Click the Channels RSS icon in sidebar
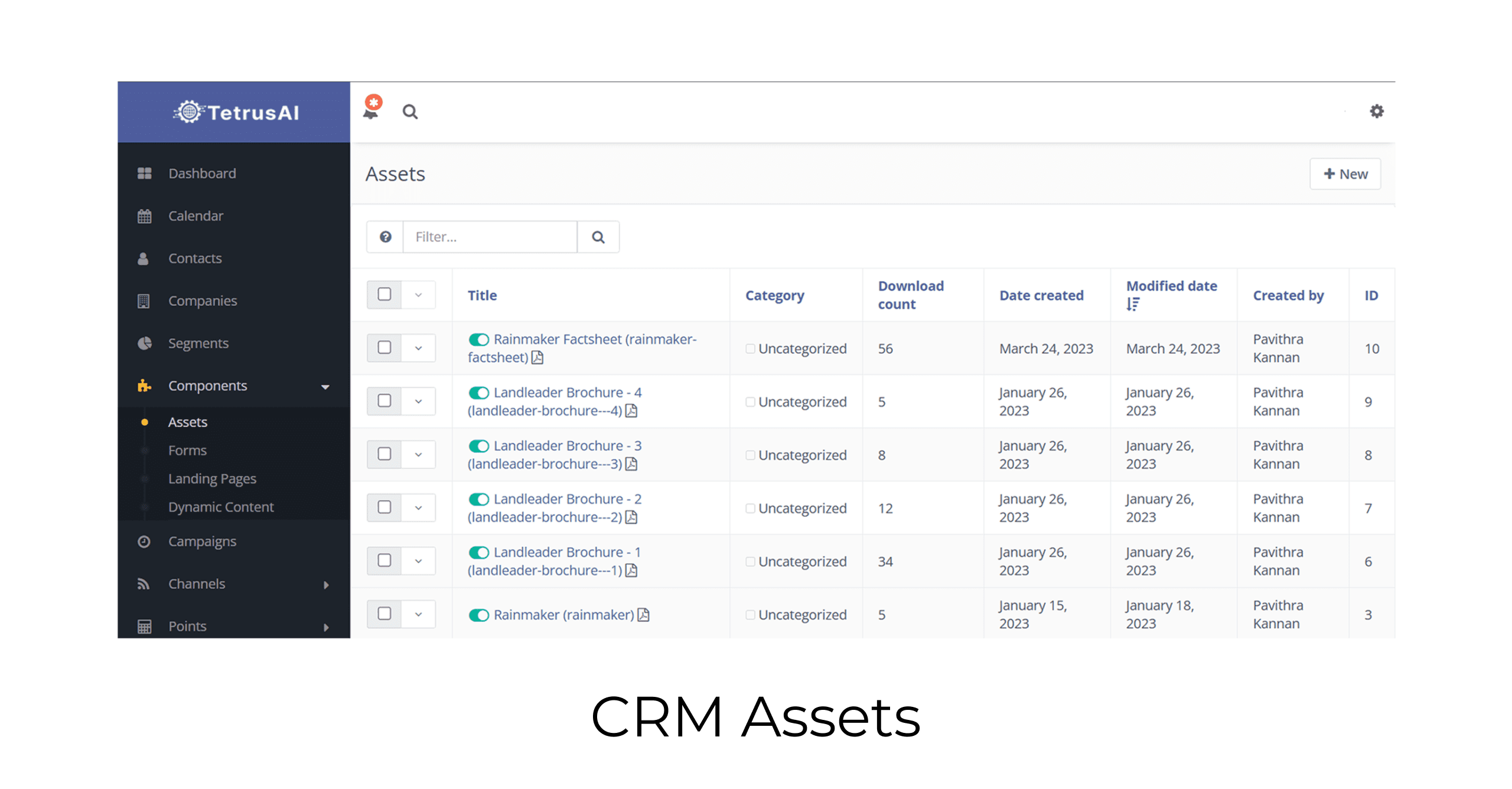 click(143, 583)
